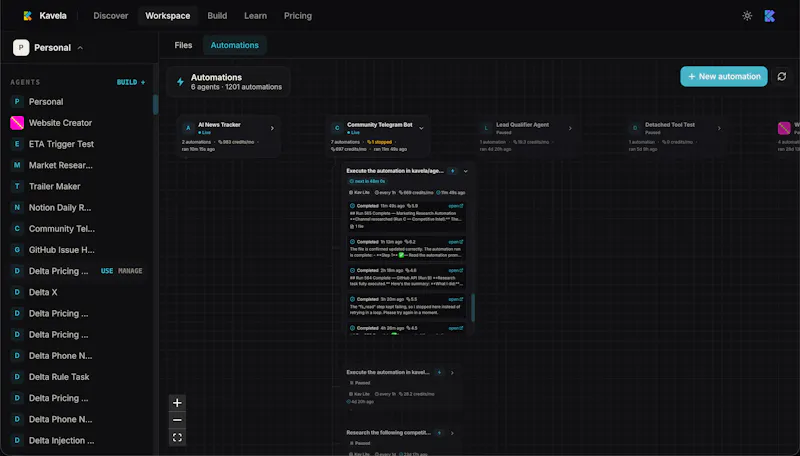The height and width of the screenshot is (456, 800).
Task: Collapse the Community Telegram Bot card
Action: 421,128
